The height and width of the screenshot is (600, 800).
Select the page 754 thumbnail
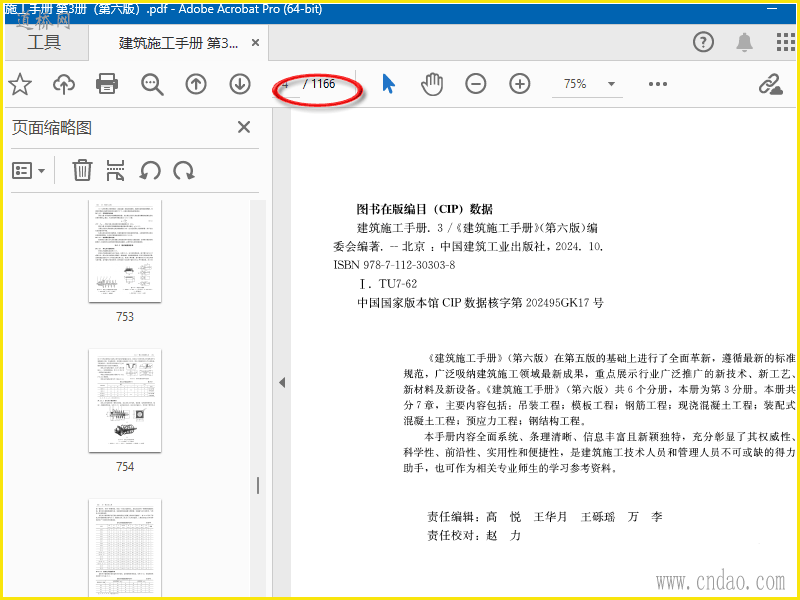coord(125,401)
